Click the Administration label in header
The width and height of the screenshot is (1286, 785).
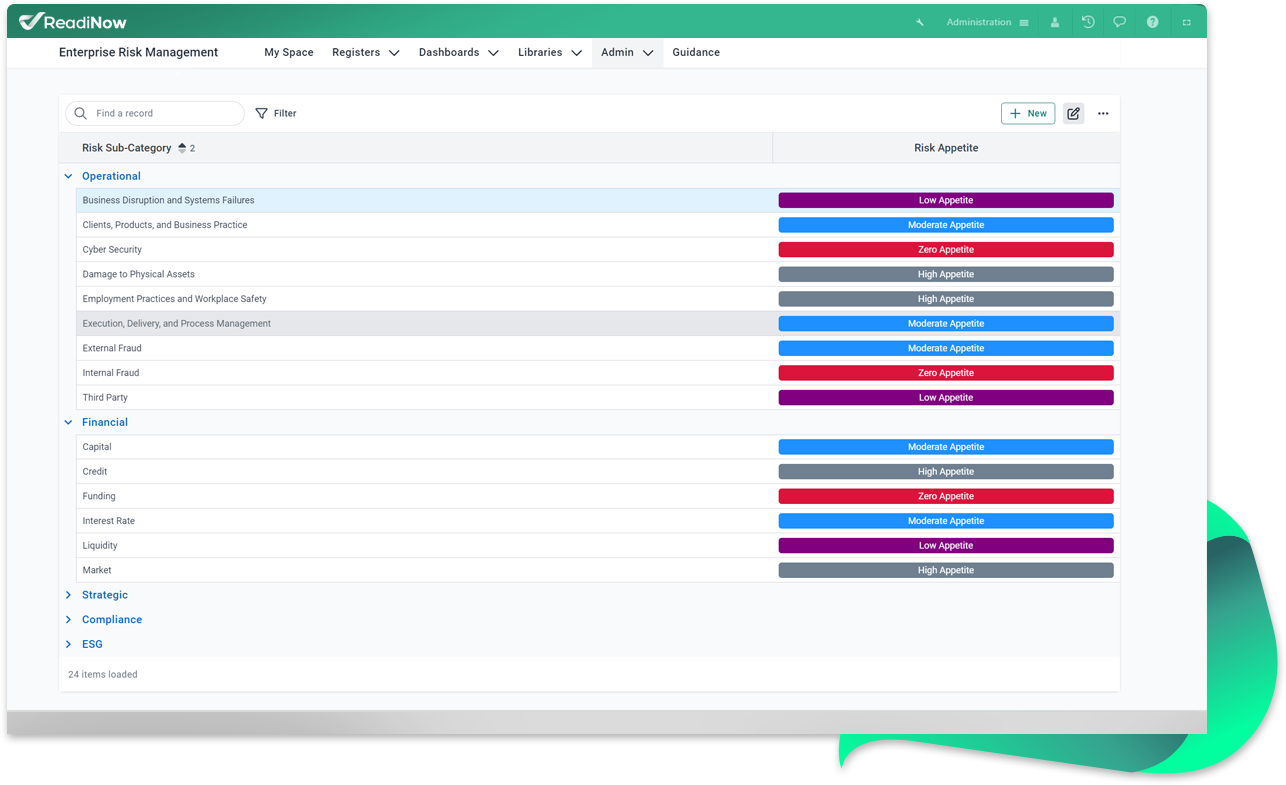click(x=979, y=22)
